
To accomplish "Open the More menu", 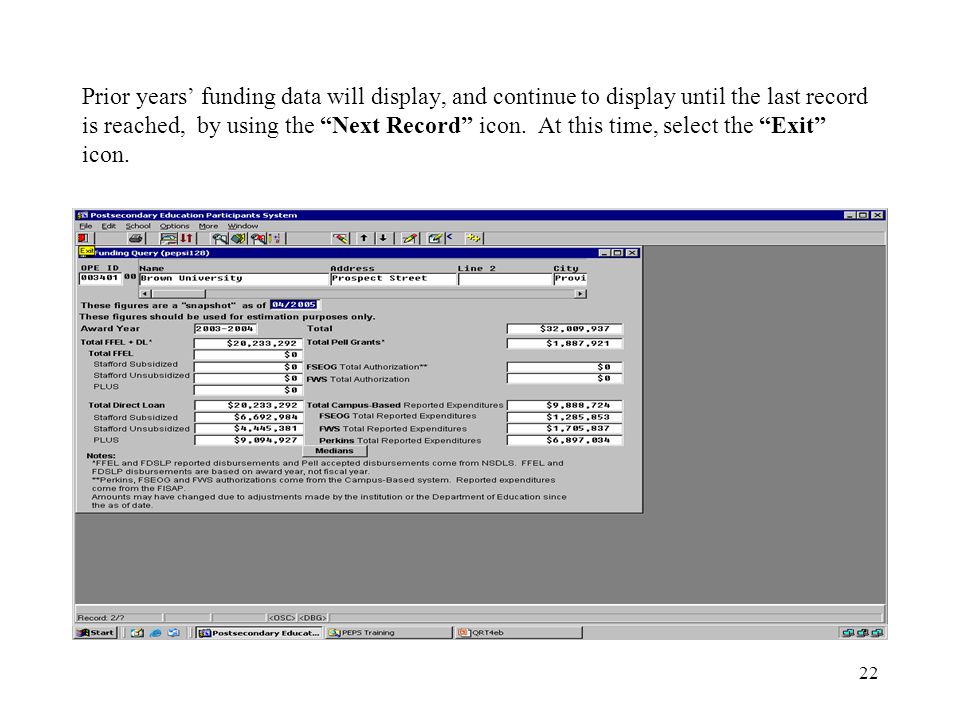I will (x=208, y=226).
